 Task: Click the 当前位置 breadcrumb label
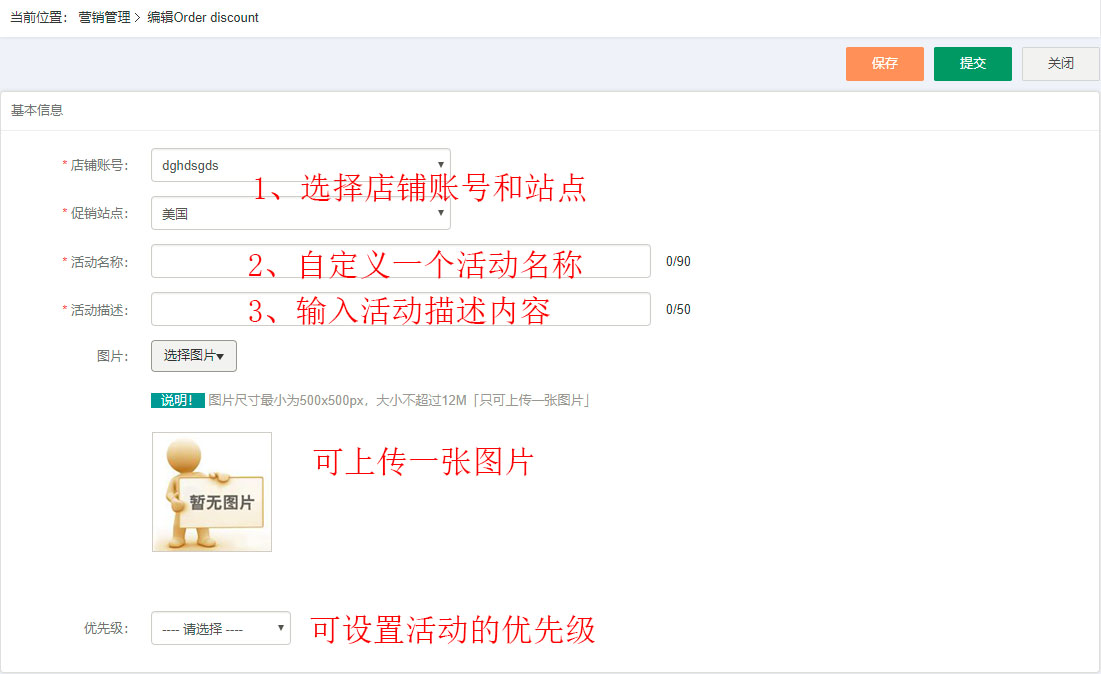pyautogui.click(x=39, y=18)
